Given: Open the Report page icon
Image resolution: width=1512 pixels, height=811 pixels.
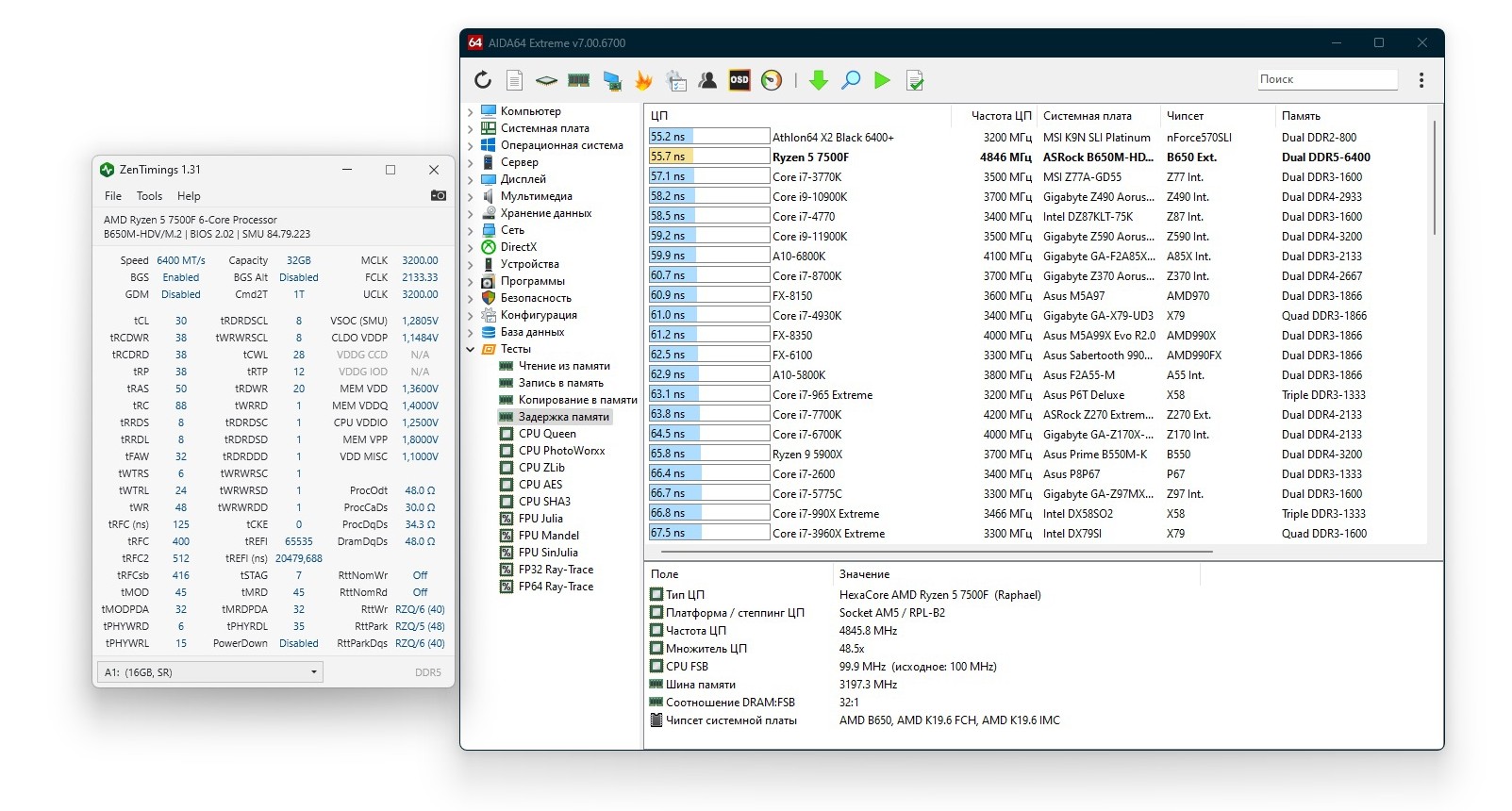Looking at the screenshot, I should coord(514,80).
